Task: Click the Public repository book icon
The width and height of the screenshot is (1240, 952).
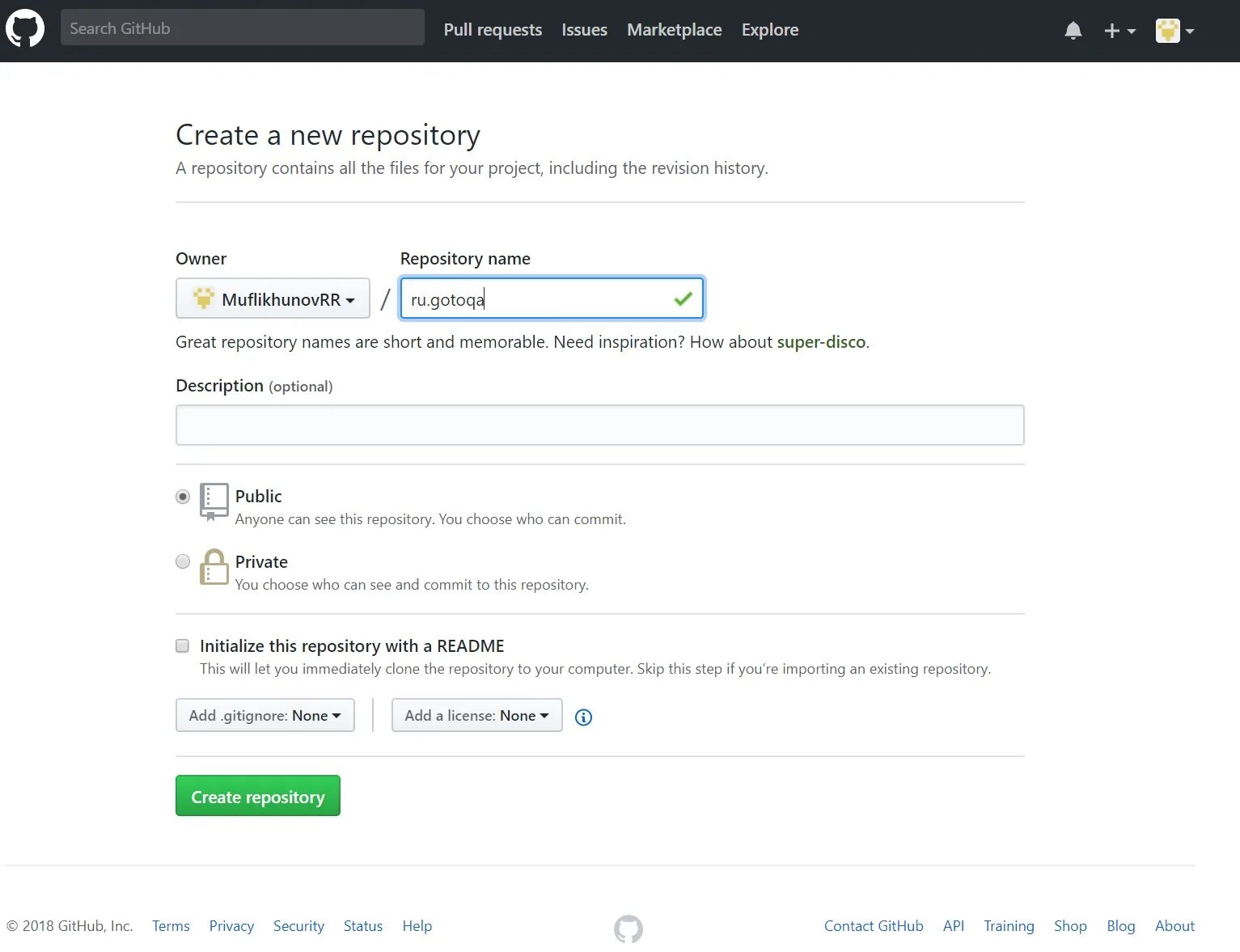Action: click(214, 501)
